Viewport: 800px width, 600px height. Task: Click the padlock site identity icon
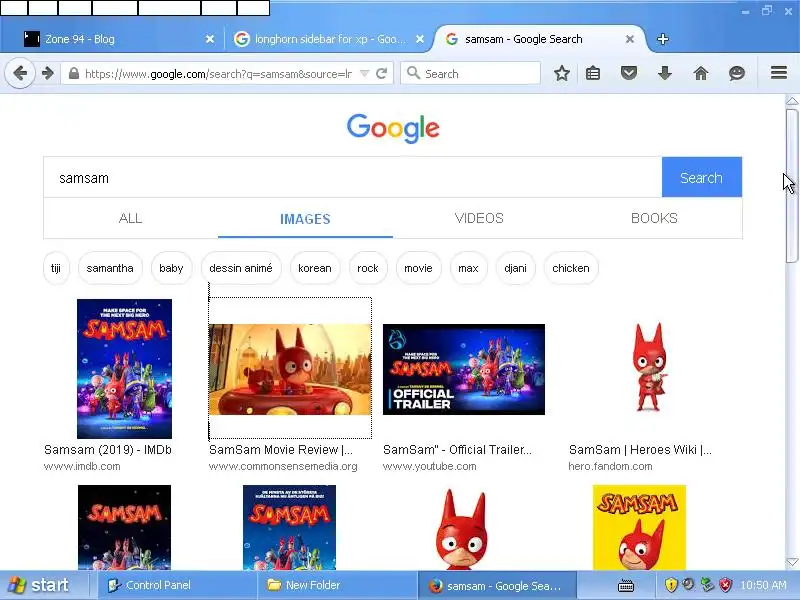[74, 73]
